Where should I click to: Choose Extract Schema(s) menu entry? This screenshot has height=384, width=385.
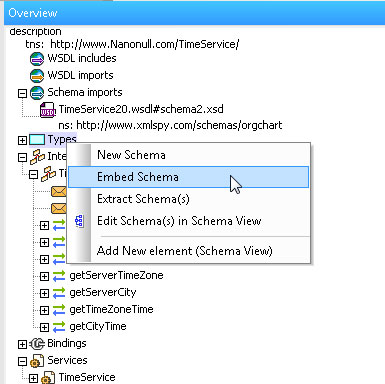tap(189, 199)
